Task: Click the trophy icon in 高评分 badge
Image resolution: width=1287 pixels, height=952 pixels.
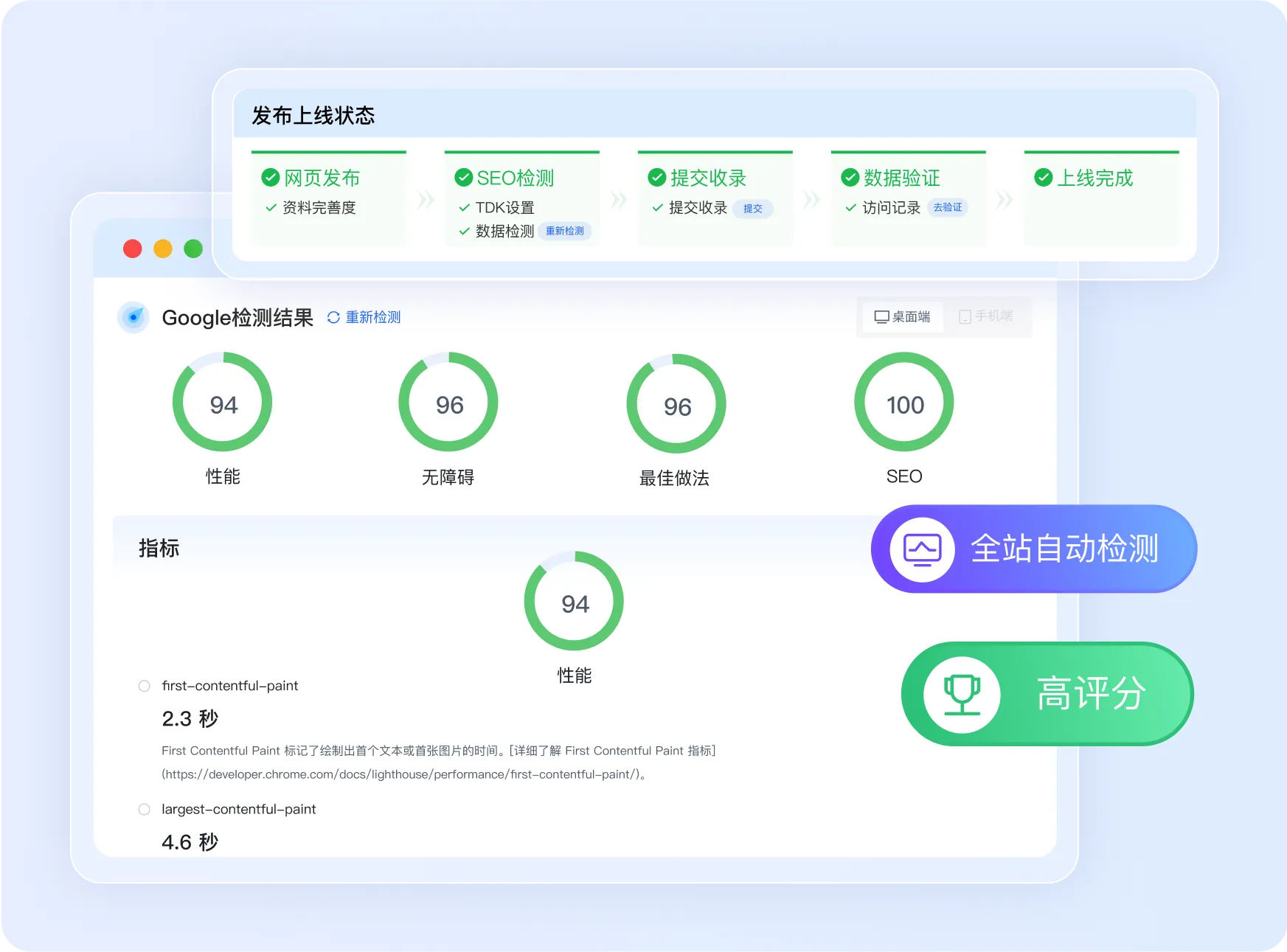Action: [x=962, y=694]
